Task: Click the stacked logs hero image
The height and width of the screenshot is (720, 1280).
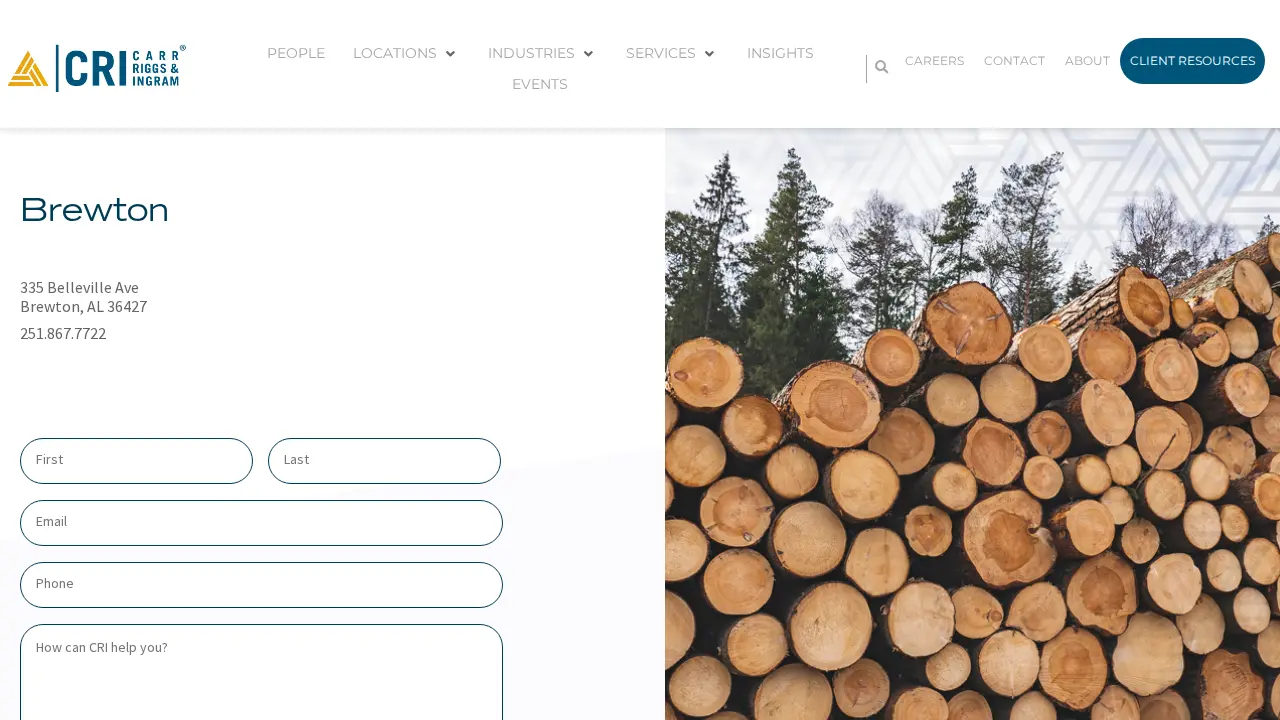Action: coord(972,424)
